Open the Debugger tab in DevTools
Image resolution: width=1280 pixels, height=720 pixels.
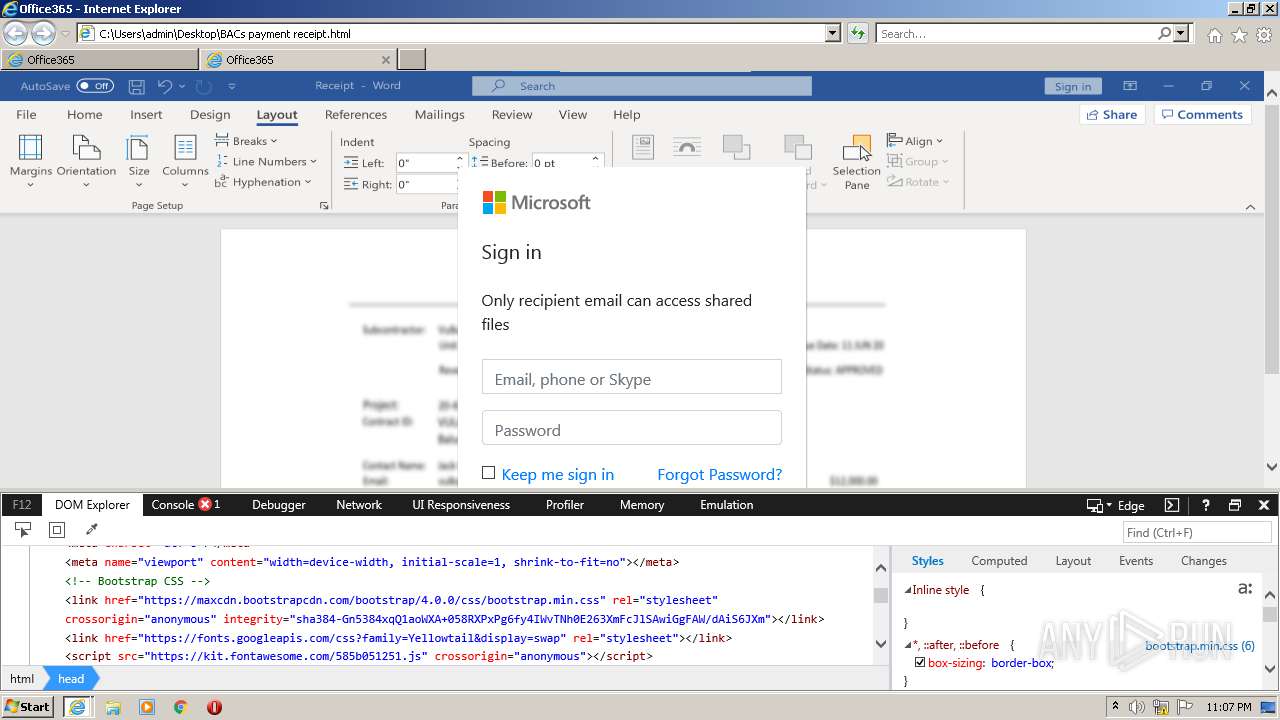[x=278, y=505]
